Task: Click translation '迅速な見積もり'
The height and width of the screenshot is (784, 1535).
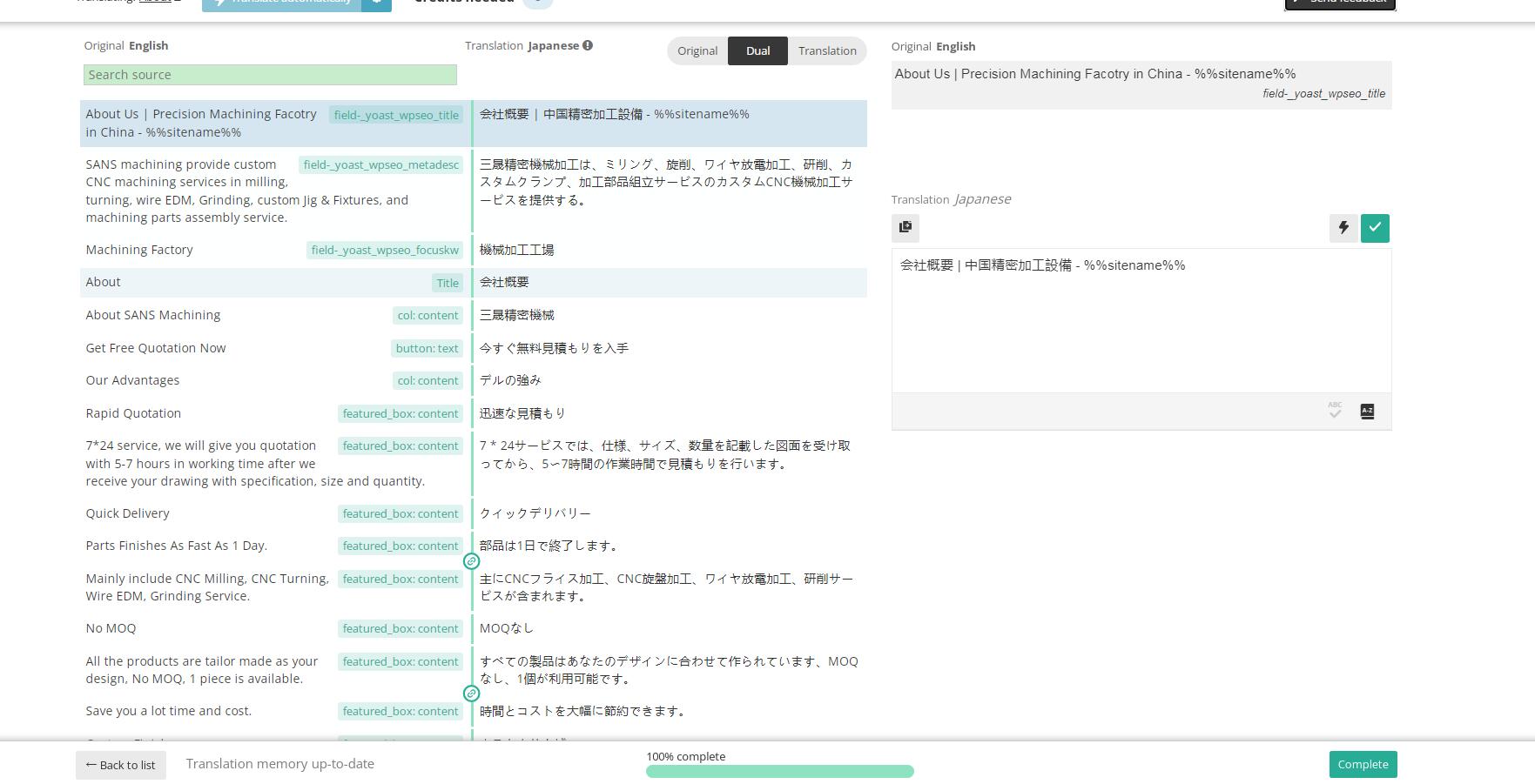Action: coord(522,413)
